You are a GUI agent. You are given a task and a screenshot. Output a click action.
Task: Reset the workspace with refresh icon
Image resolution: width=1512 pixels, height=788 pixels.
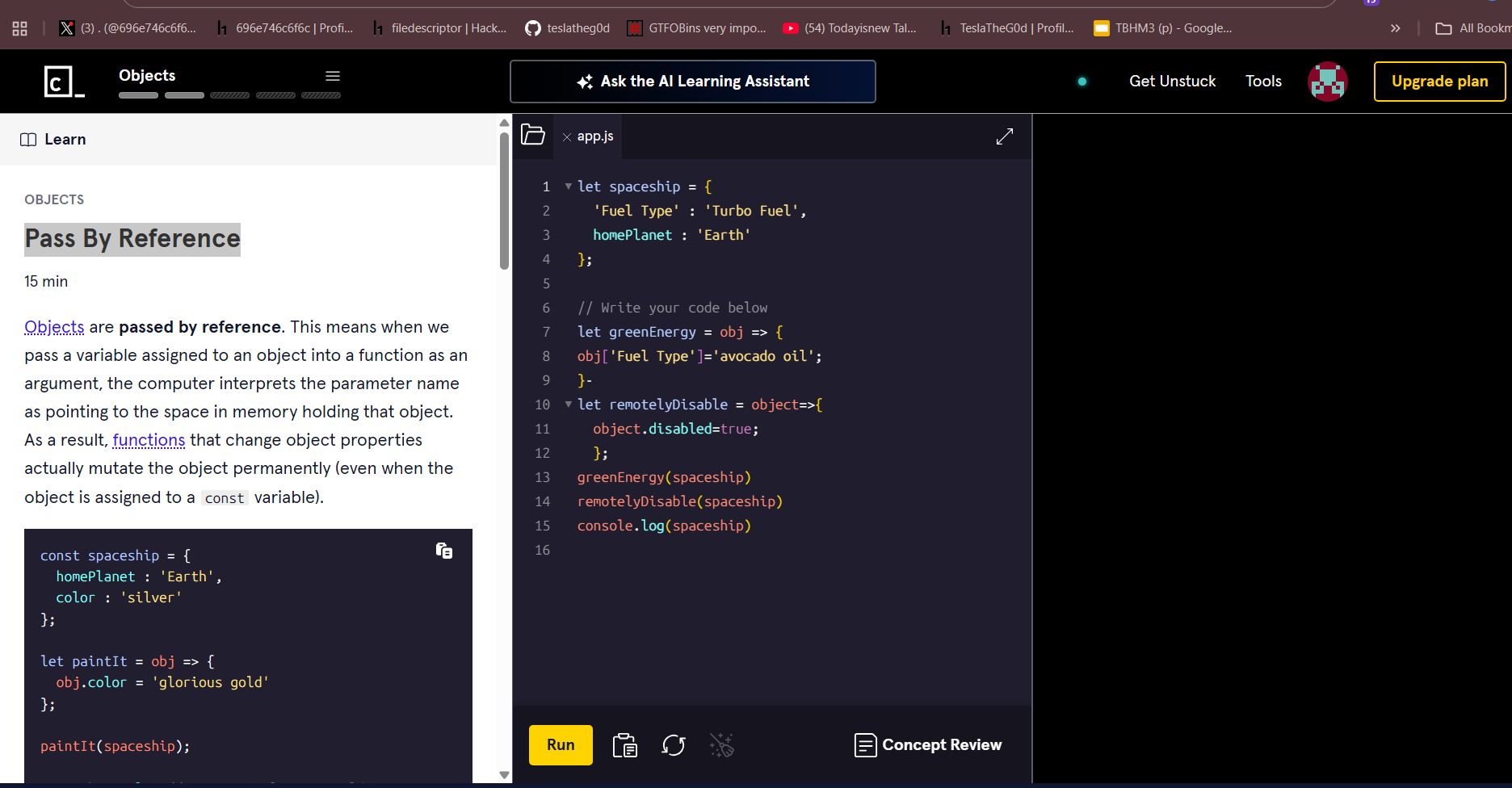point(673,745)
